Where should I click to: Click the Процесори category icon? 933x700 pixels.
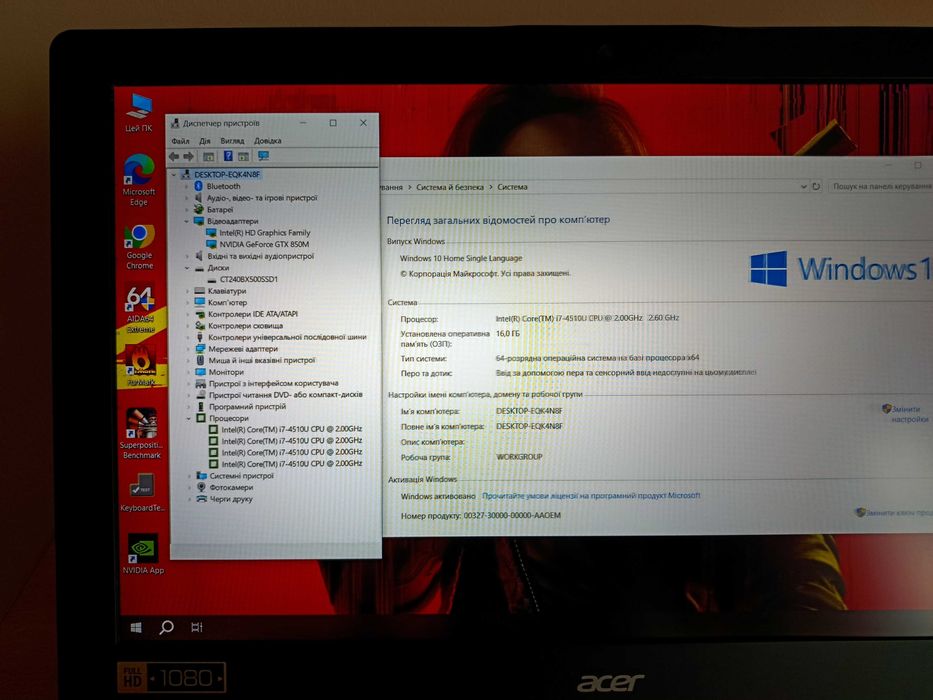point(201,418)
